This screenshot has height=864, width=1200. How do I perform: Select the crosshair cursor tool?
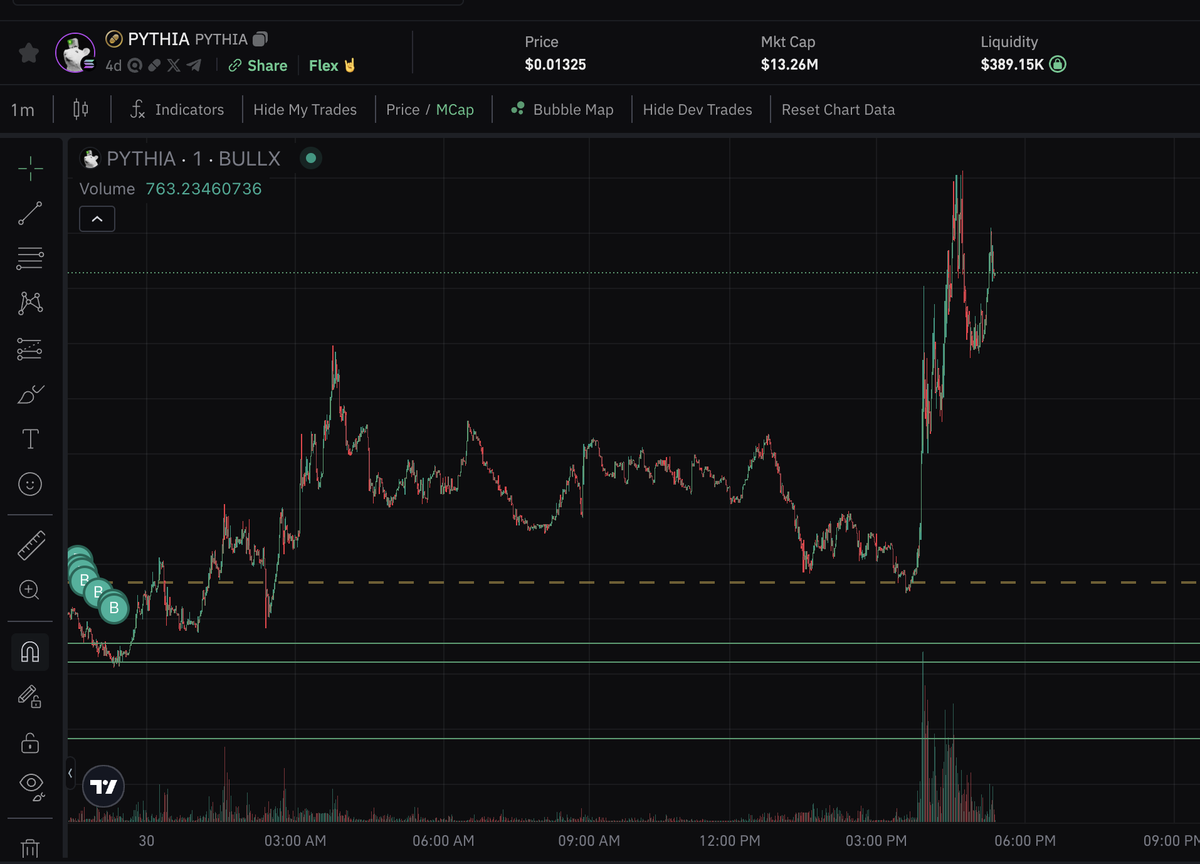(30, 168)
